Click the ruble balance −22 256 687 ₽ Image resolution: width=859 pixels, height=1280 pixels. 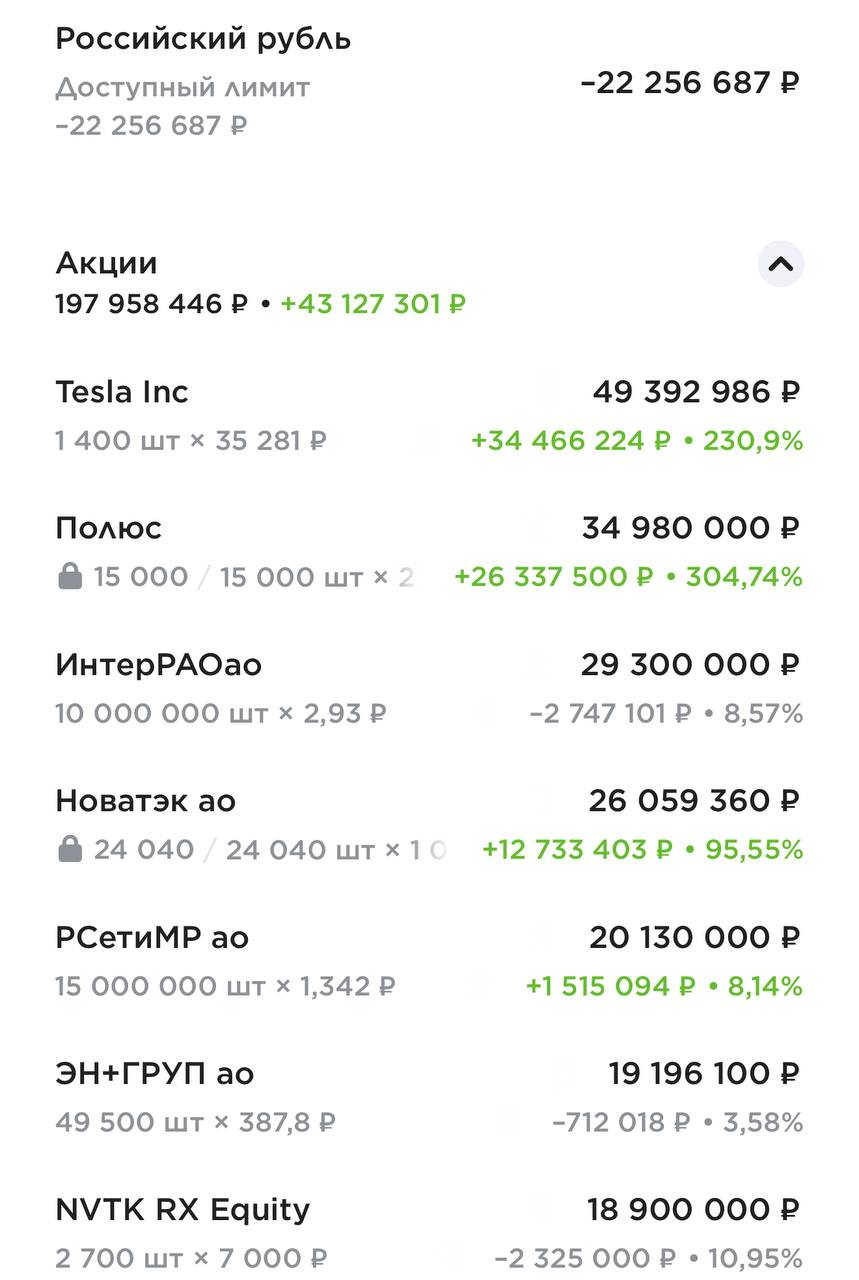(689, 83)
